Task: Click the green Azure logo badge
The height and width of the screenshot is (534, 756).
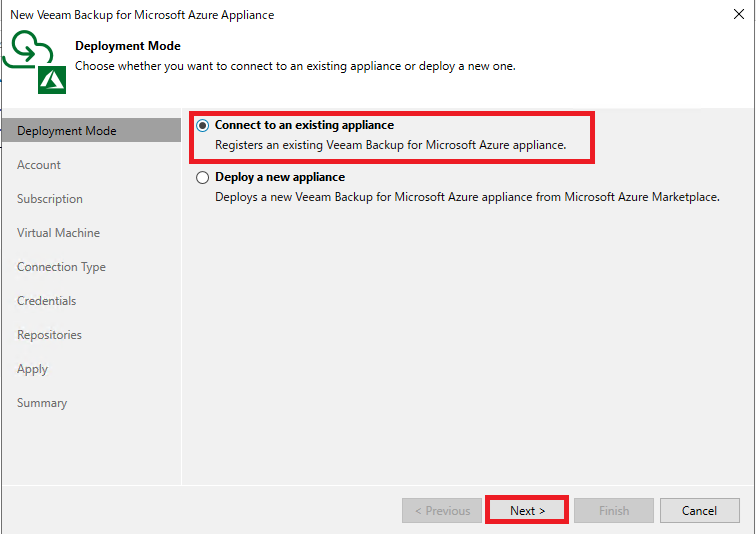Action: (x=52, y=80)
